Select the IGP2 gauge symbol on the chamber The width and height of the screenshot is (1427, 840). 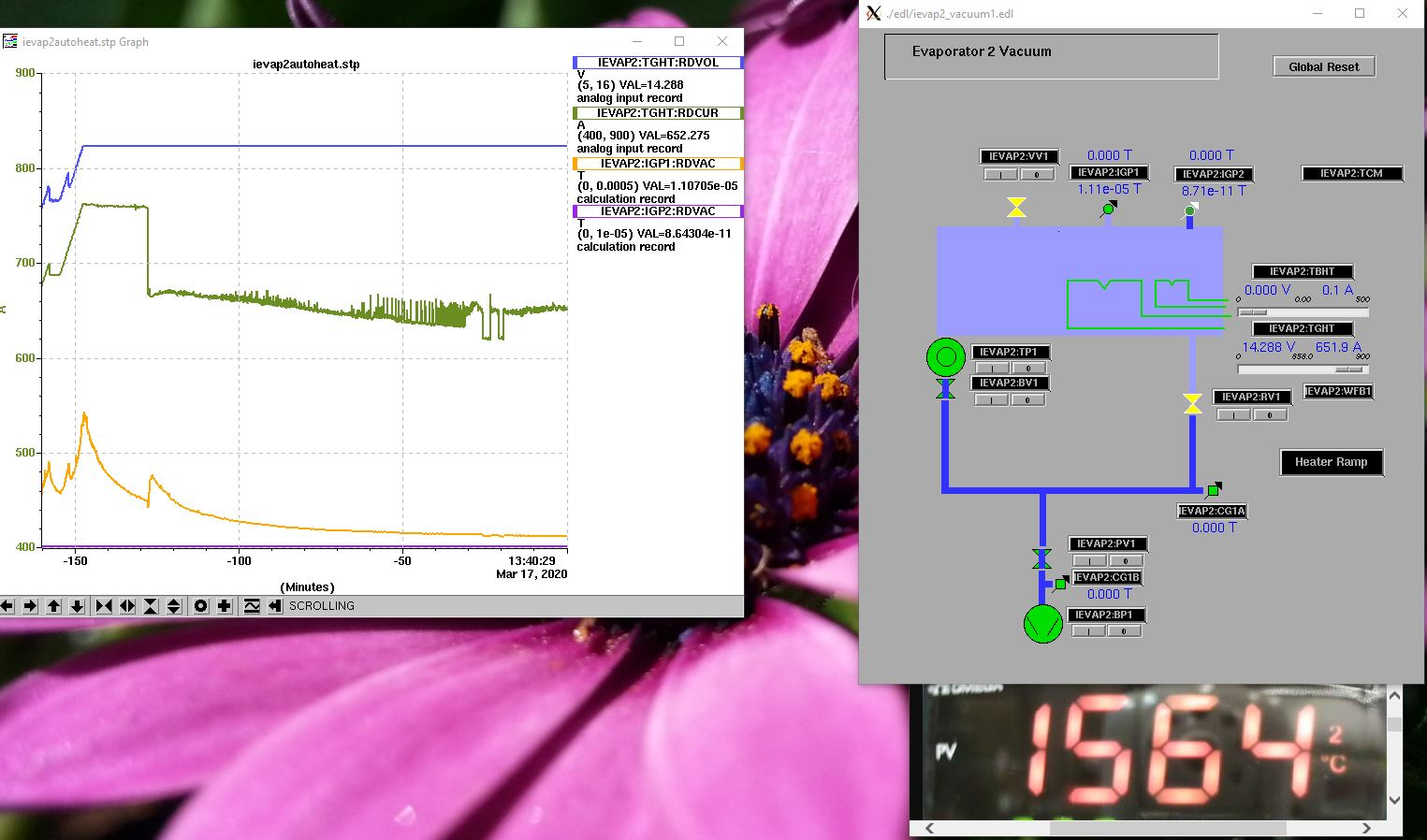pyautogui.click(x=1190, y=210)
